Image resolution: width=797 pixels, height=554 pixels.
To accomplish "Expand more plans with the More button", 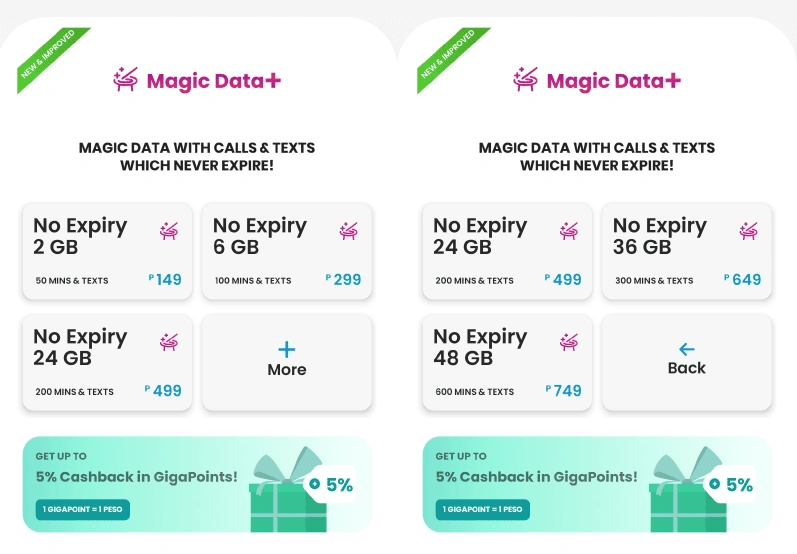I will pos(287,362).
